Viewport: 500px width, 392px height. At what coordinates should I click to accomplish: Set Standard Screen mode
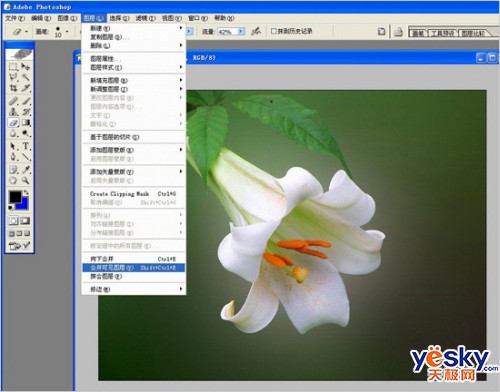click(12, 233)
